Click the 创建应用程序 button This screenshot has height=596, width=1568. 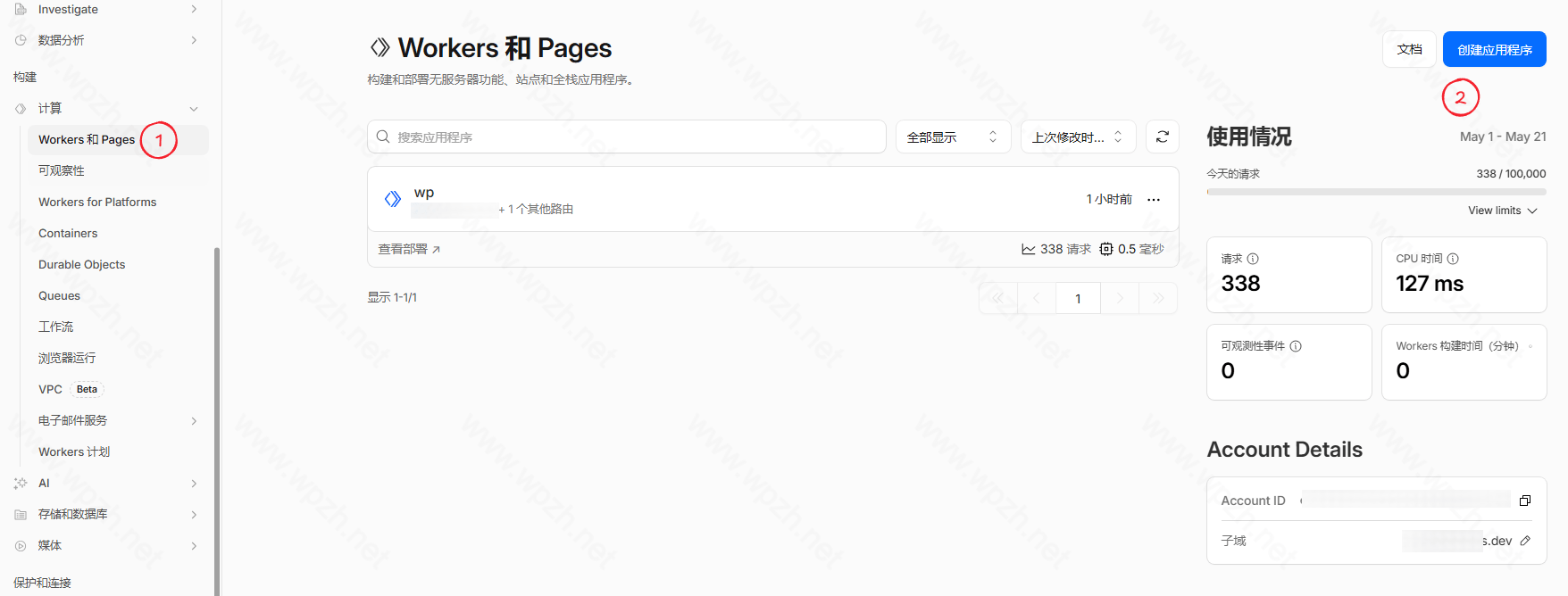click(1495, 49)
